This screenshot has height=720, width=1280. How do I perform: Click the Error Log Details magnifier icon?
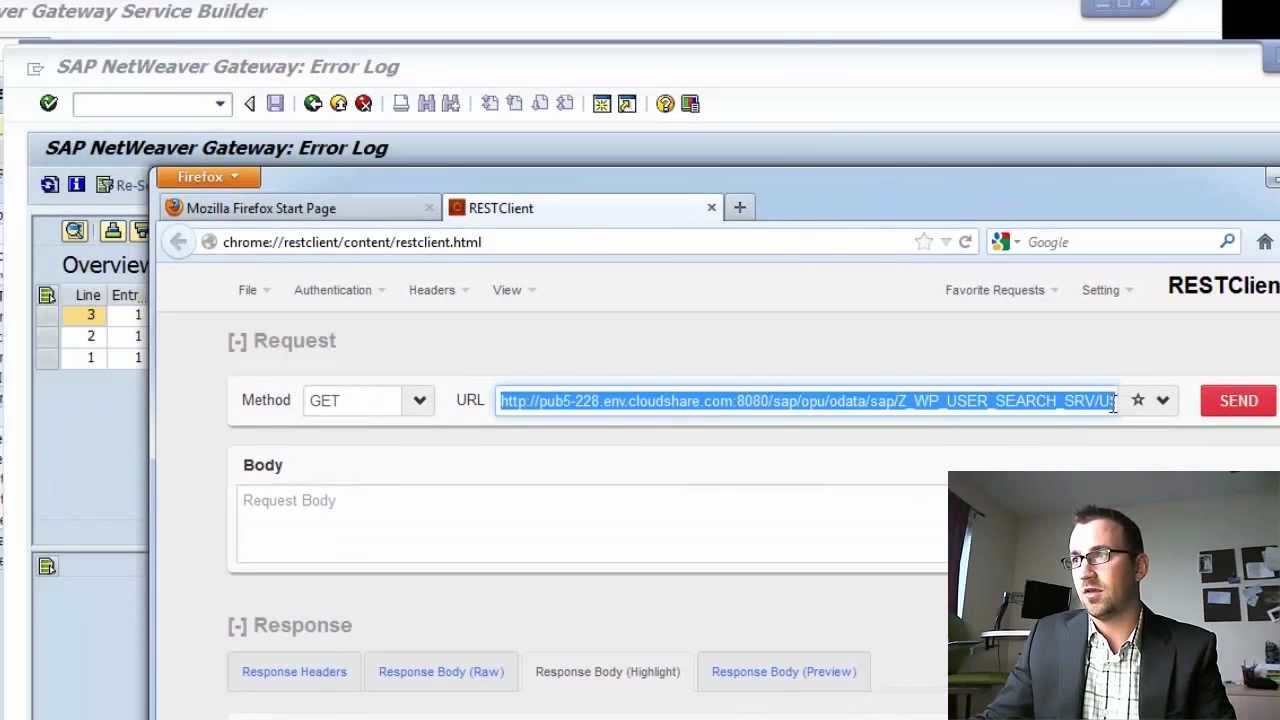click(75, 231)
